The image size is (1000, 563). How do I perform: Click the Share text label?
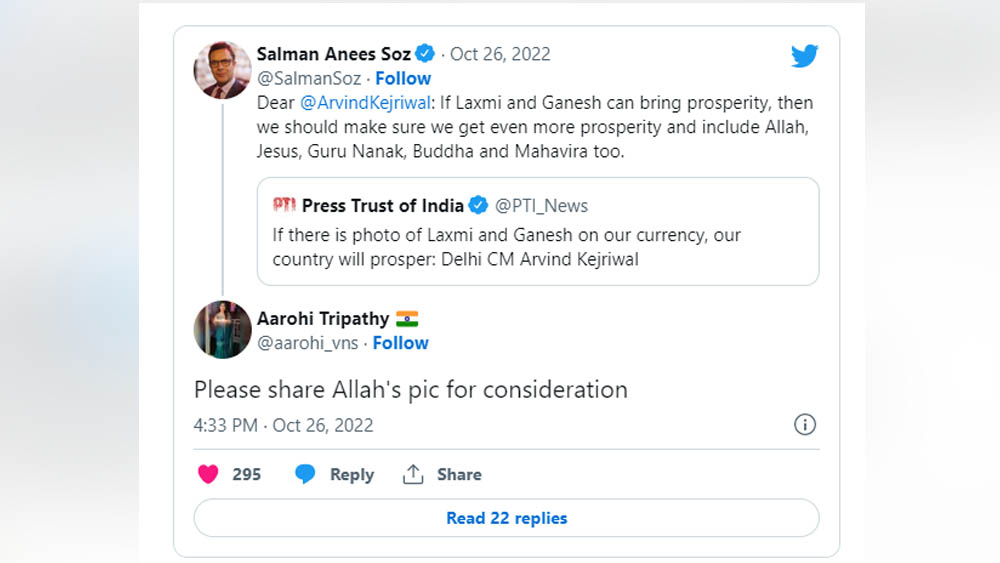coord(459,475)
